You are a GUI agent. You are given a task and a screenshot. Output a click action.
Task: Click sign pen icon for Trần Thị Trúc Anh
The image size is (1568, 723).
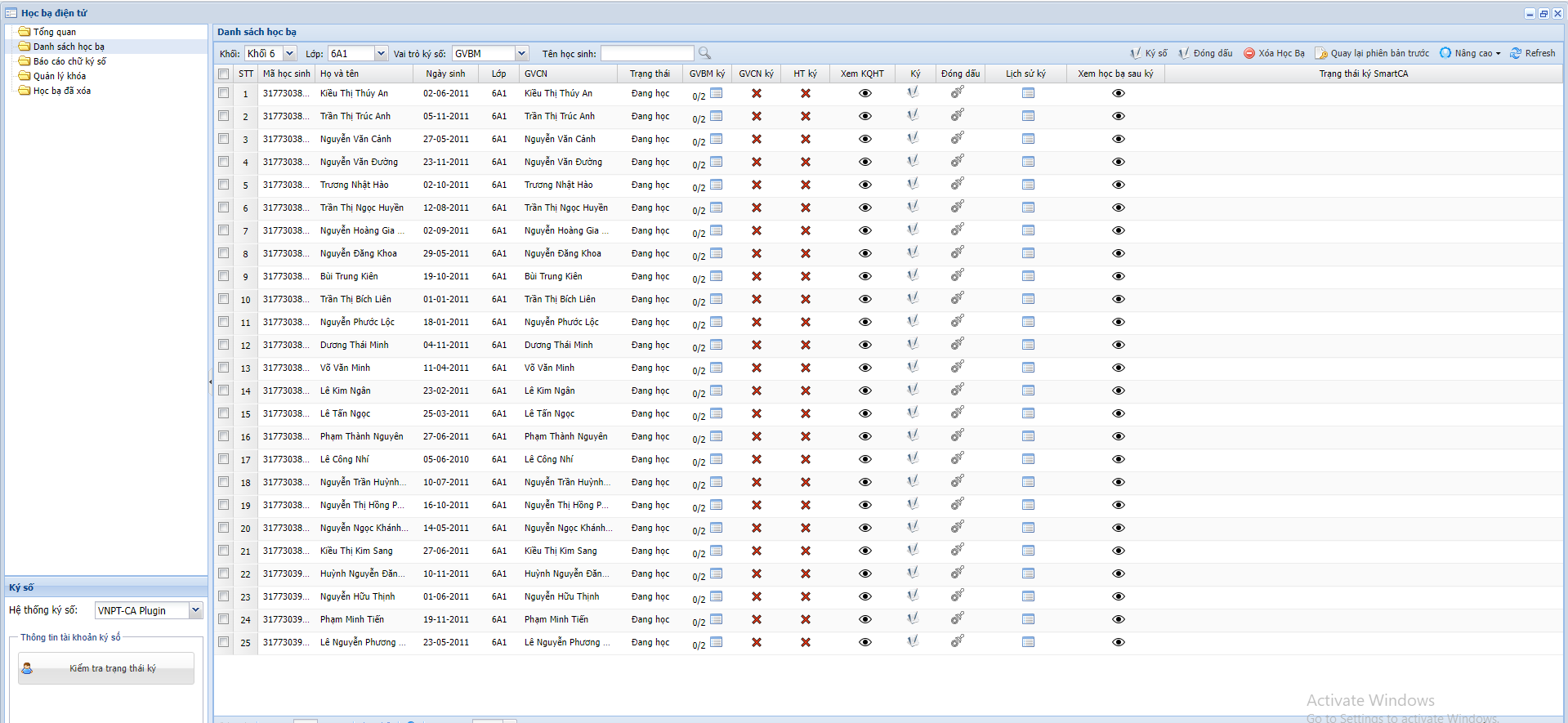tap(913, 116)
